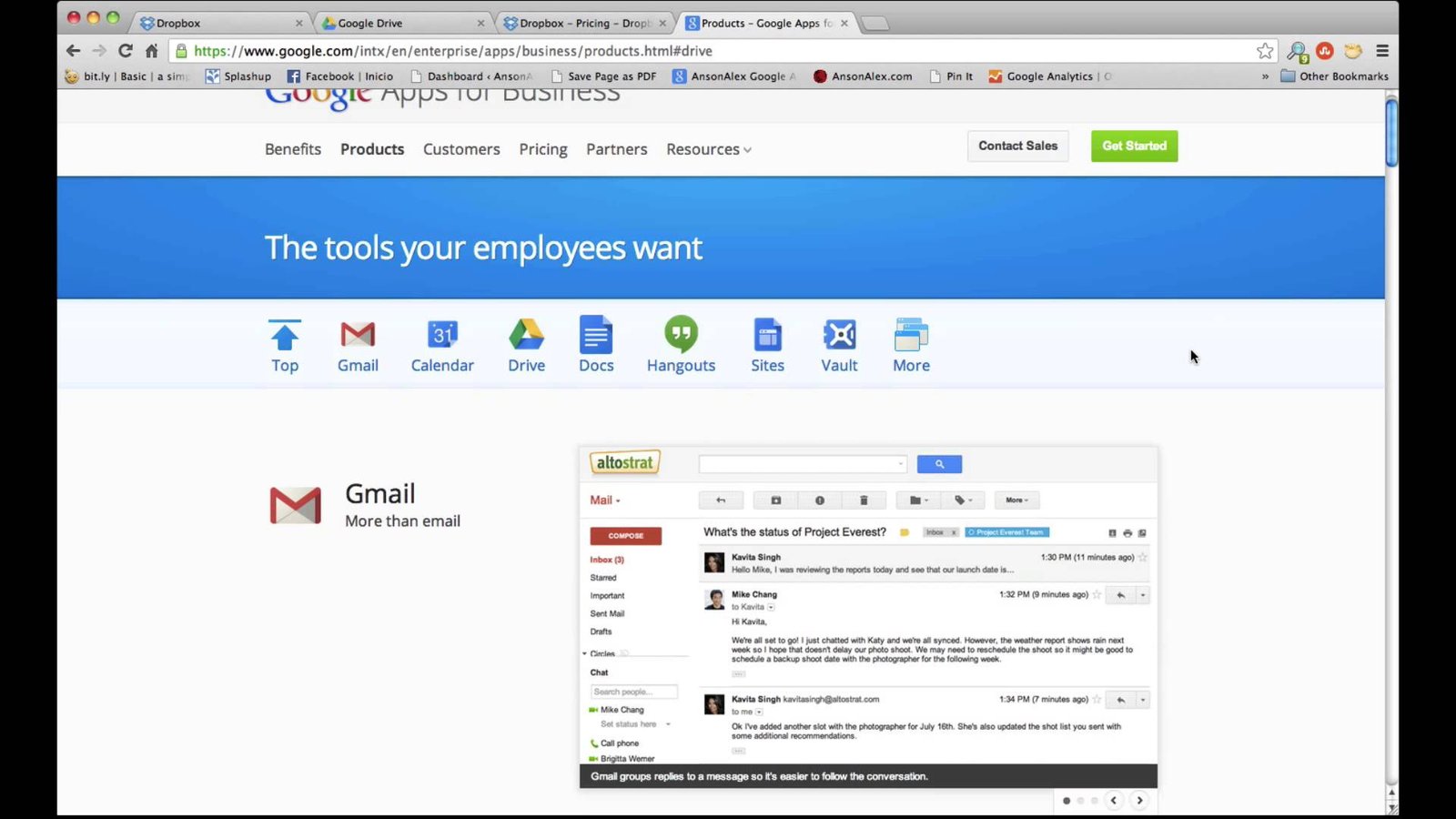Image resolution: width=1456 pixels, height=819 pixels.
Task: Expand the Mail dropdown in the Gmail preview
Action: [x=605, y=500]
